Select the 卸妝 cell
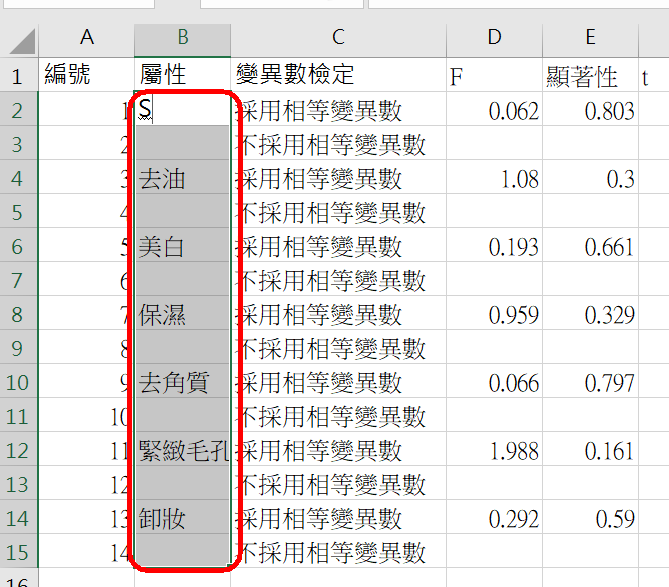 (x=183, y=519)
